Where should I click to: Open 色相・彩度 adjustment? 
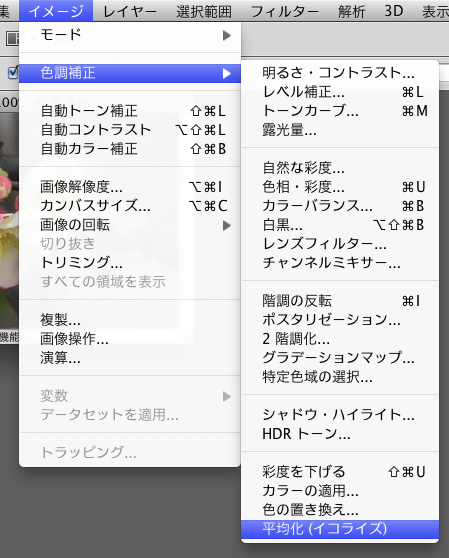point(340,187)
